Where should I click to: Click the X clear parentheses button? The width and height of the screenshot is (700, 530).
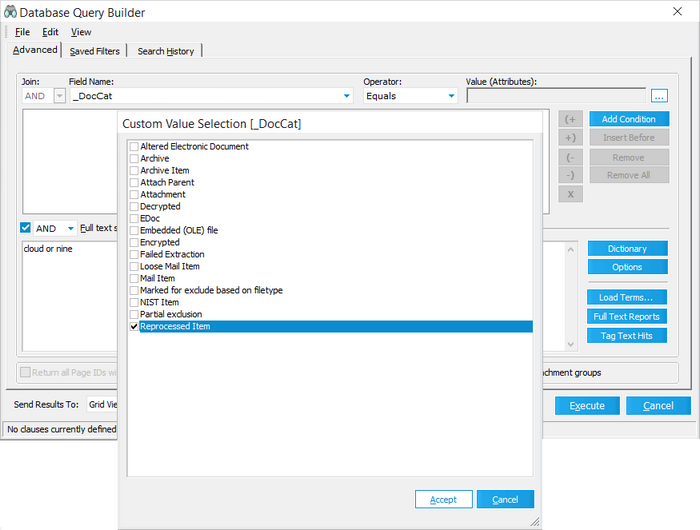click(570, 194)
